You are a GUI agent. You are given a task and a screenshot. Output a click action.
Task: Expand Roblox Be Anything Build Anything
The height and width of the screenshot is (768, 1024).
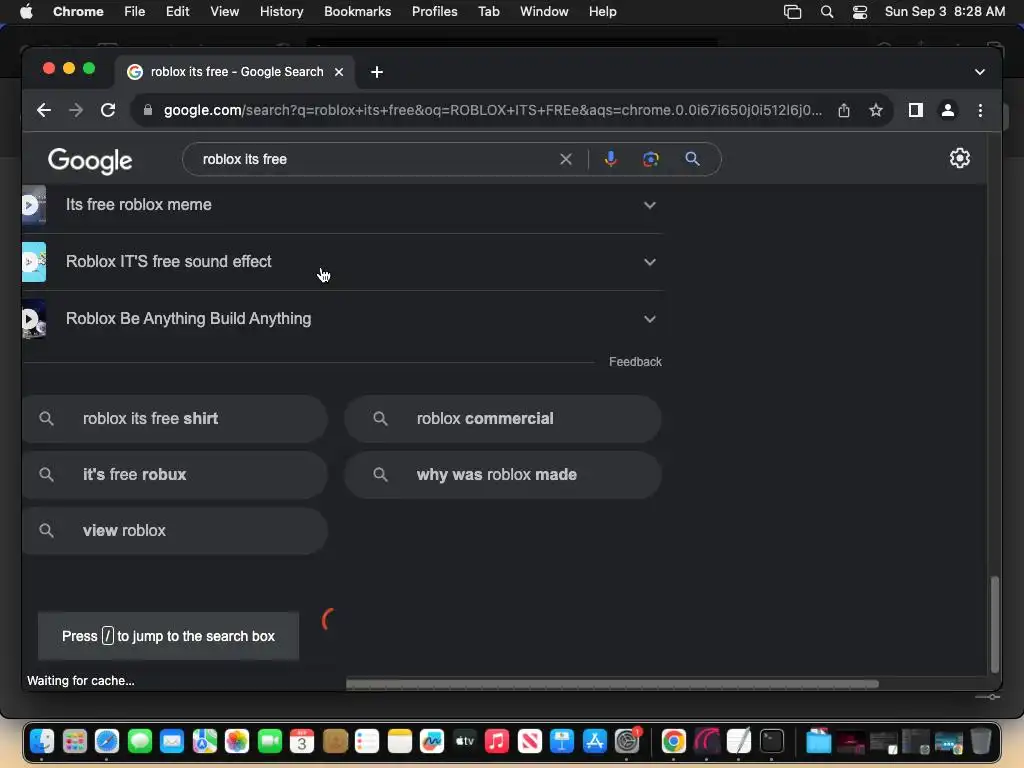tap(649, 319)
